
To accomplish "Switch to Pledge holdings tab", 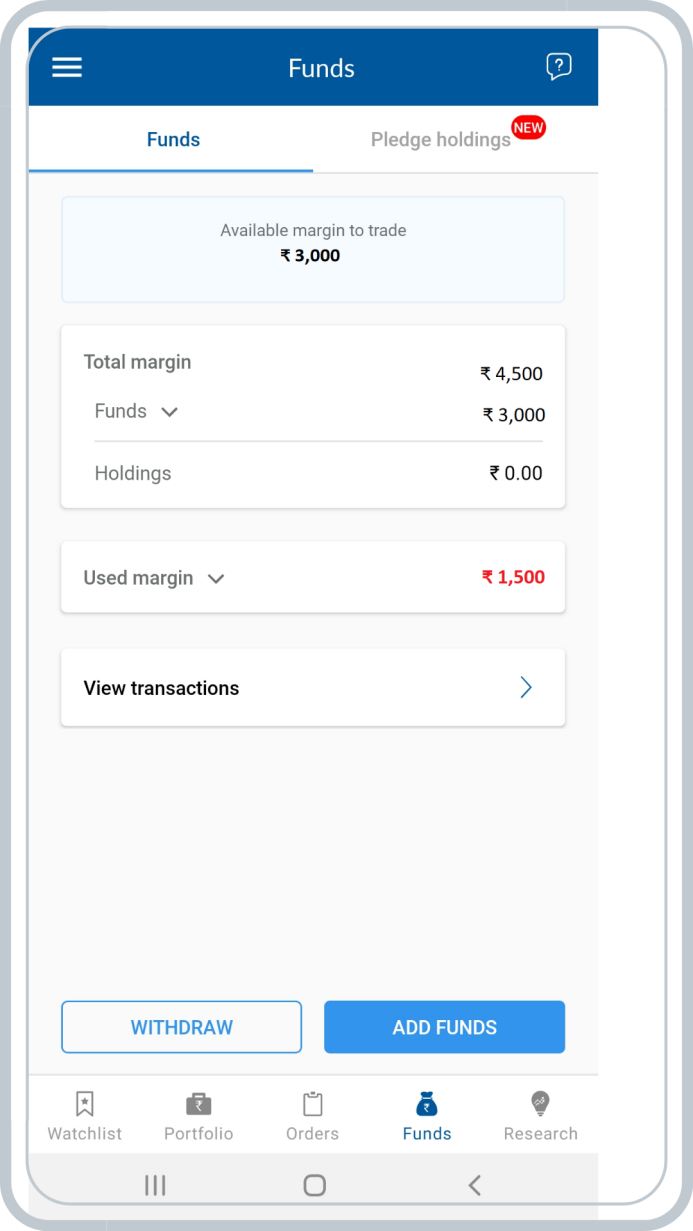I will pyautogui.click(x=441, y=140).
